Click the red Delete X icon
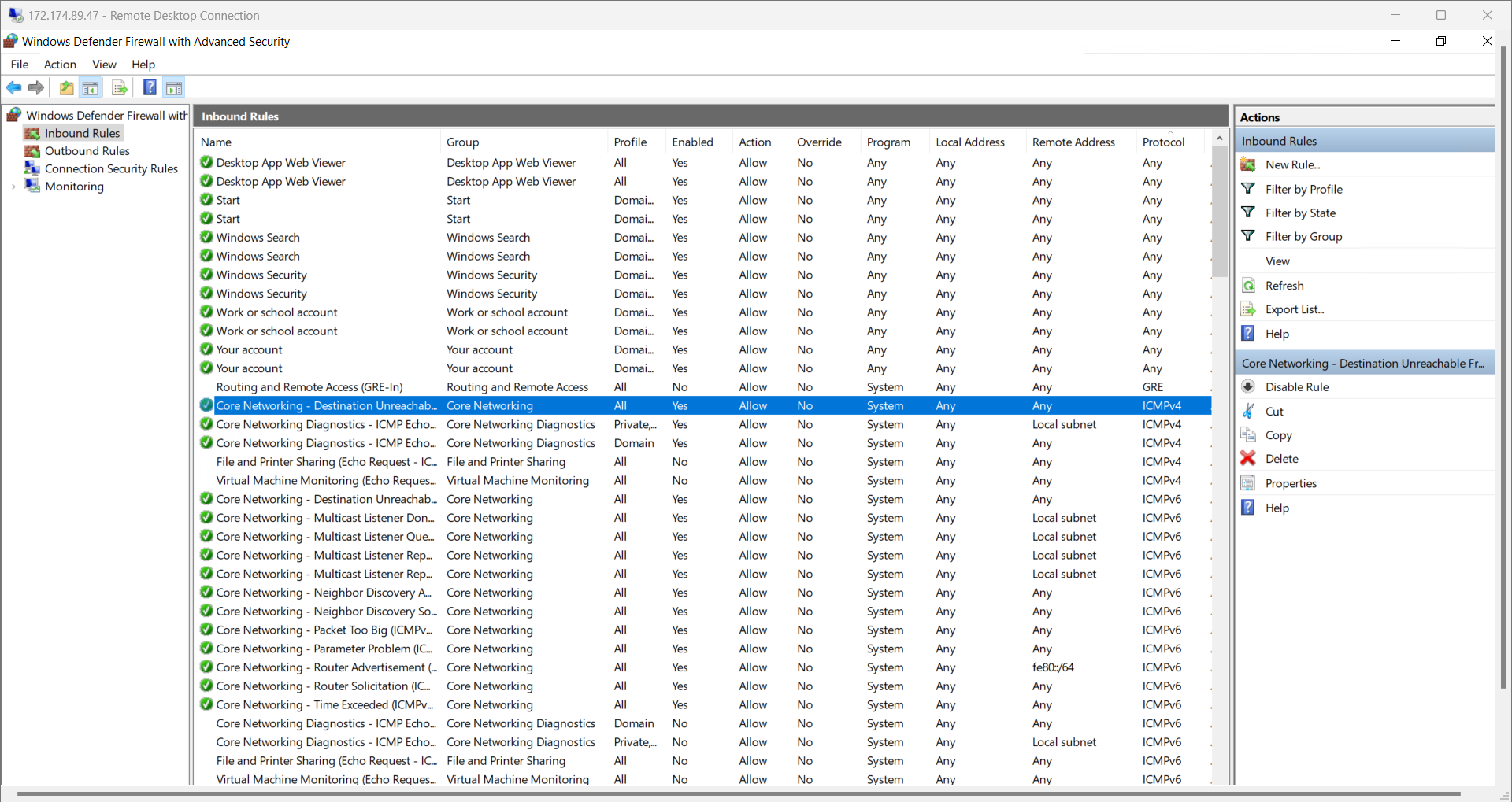This screenshot has width=1512, height=802. (1248, 458)
